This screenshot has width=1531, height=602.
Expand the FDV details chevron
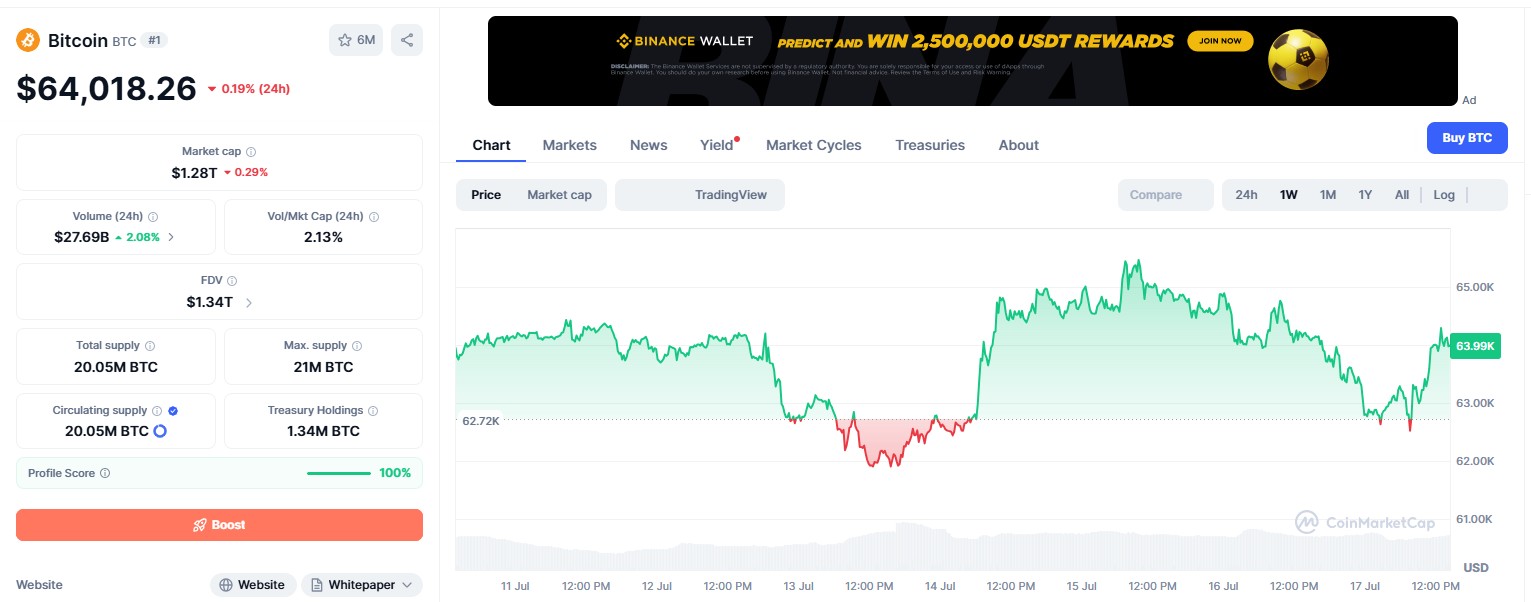point(249,302)
